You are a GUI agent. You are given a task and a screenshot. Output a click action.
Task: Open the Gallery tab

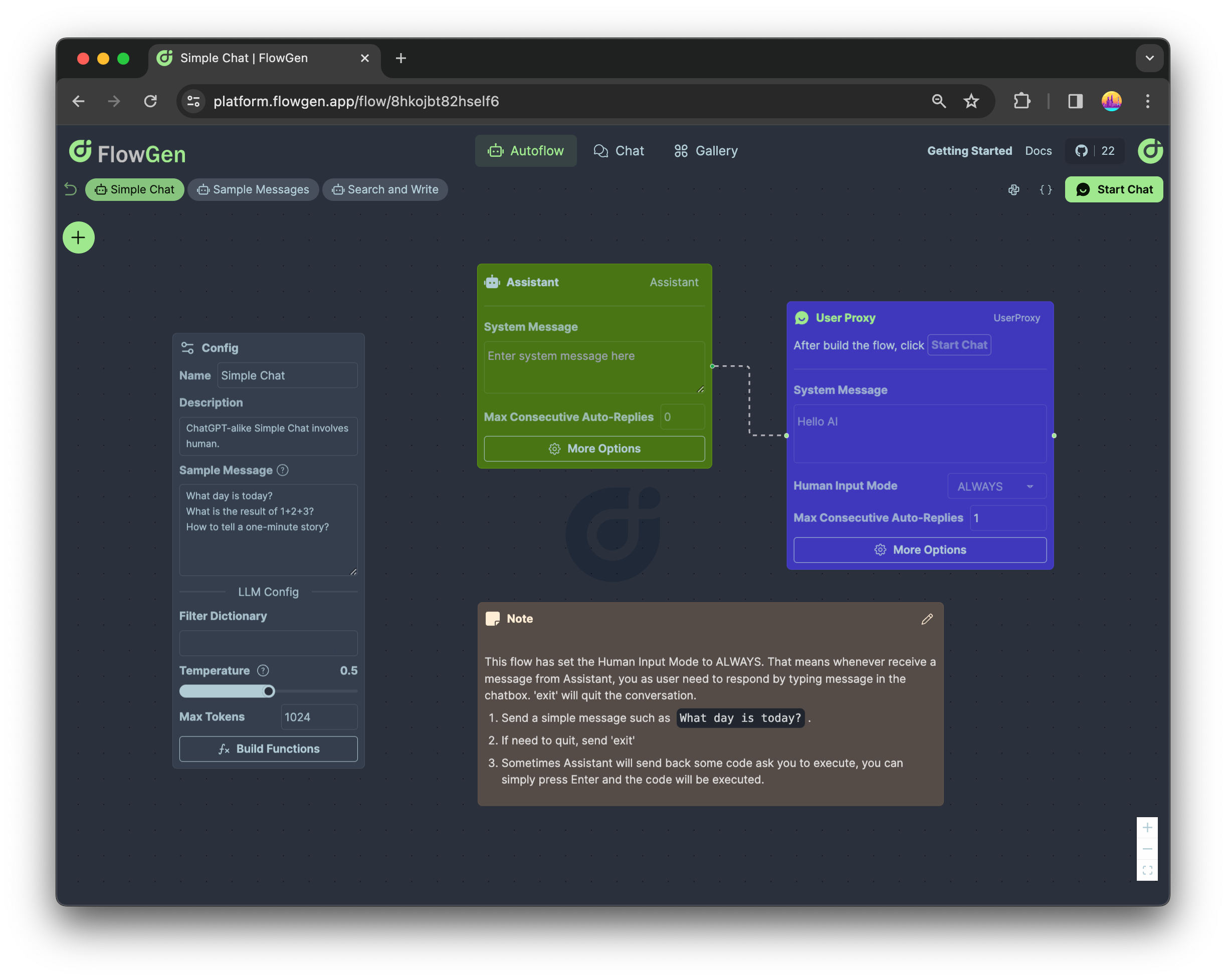706,151
